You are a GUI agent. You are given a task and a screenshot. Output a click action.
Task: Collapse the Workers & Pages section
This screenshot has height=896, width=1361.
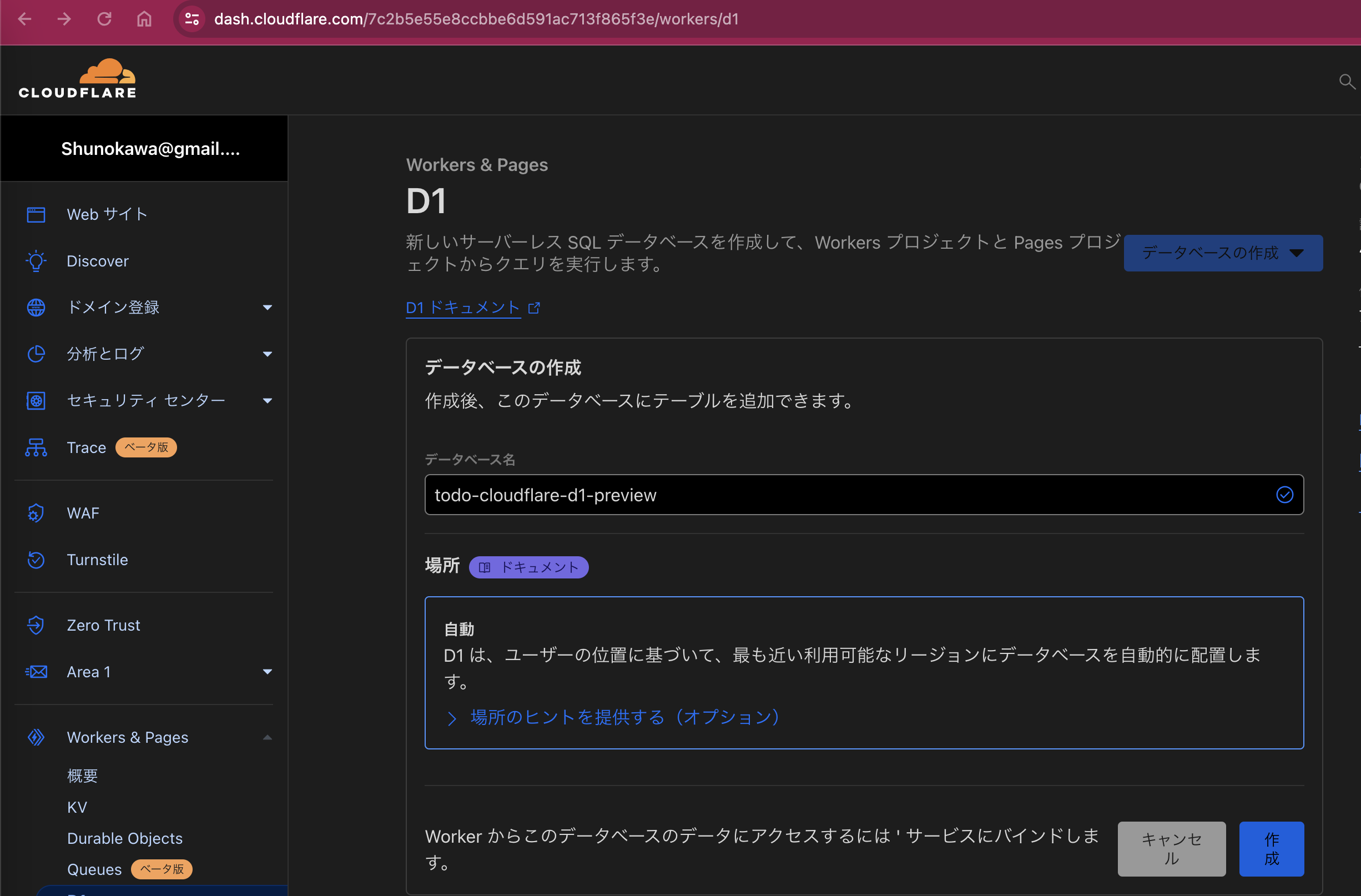(x=267, y=738)
